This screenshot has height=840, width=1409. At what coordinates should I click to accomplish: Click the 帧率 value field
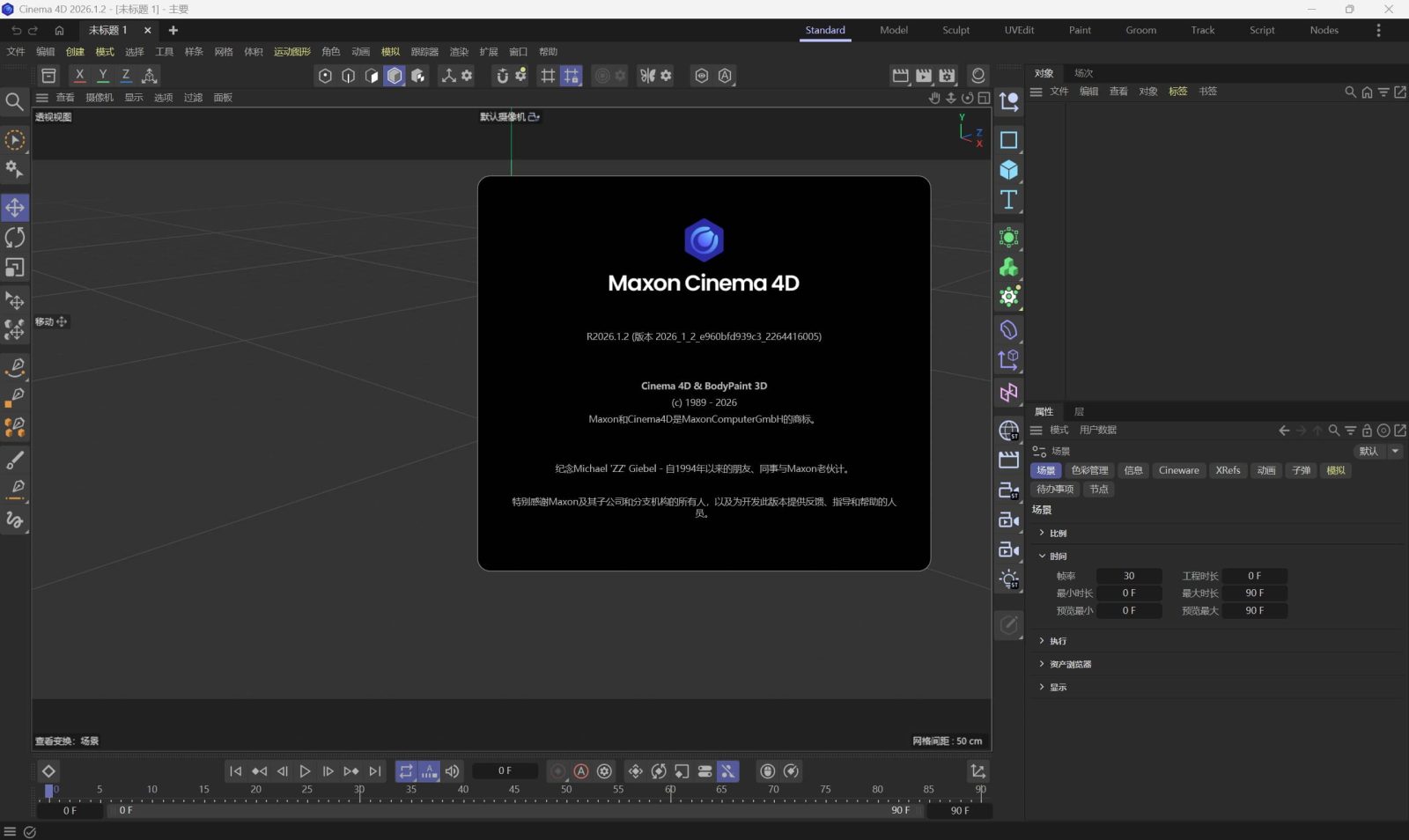point(1129,576)
